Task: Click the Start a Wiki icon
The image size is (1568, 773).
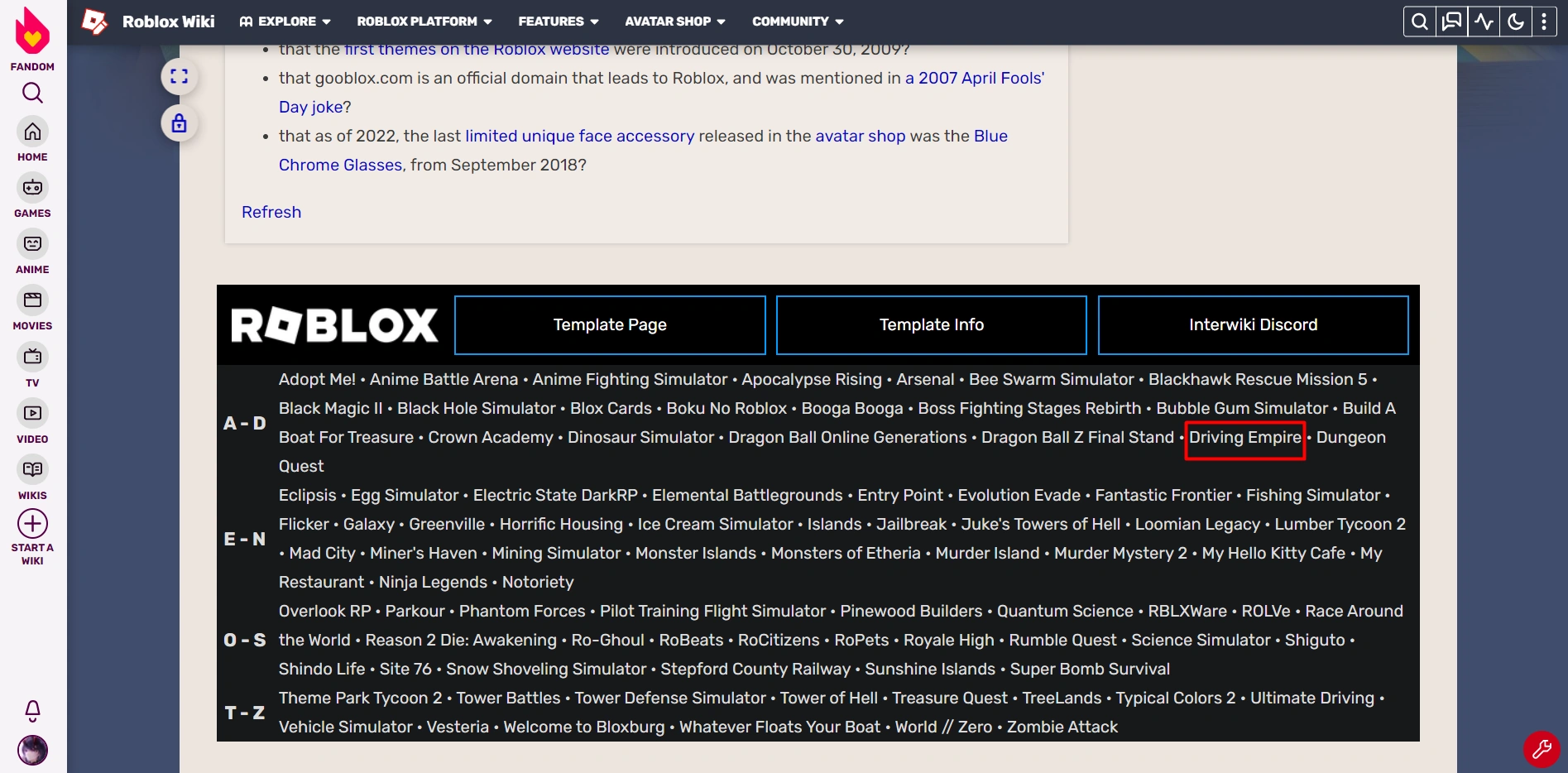Action: tap(31, 523)
